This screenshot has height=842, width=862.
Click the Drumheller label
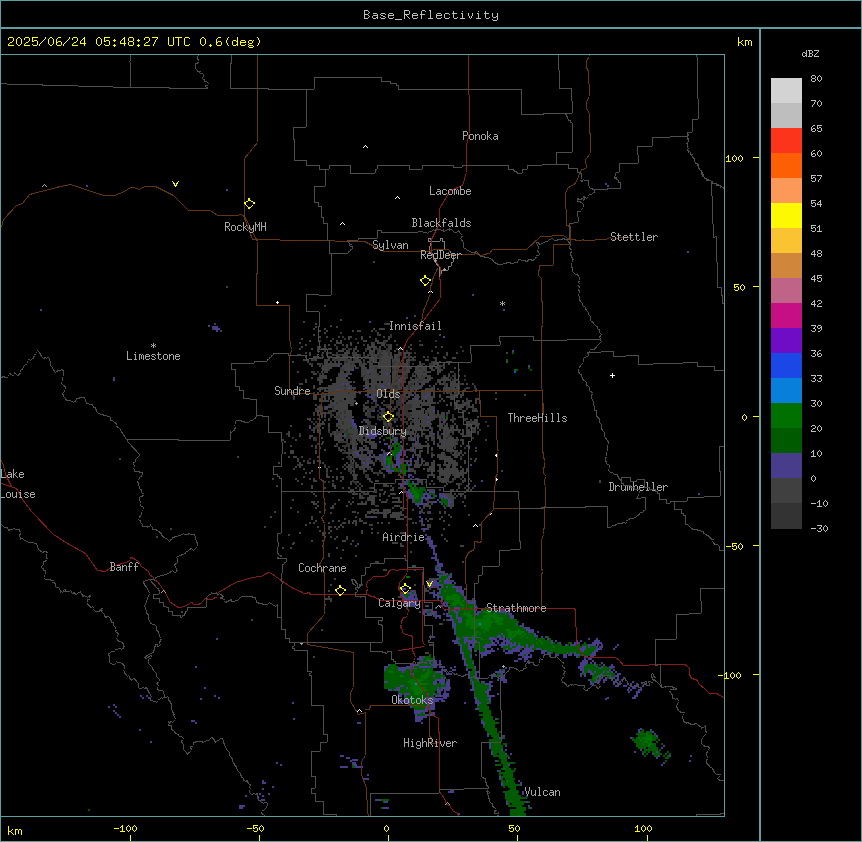[x=638, y=487]
